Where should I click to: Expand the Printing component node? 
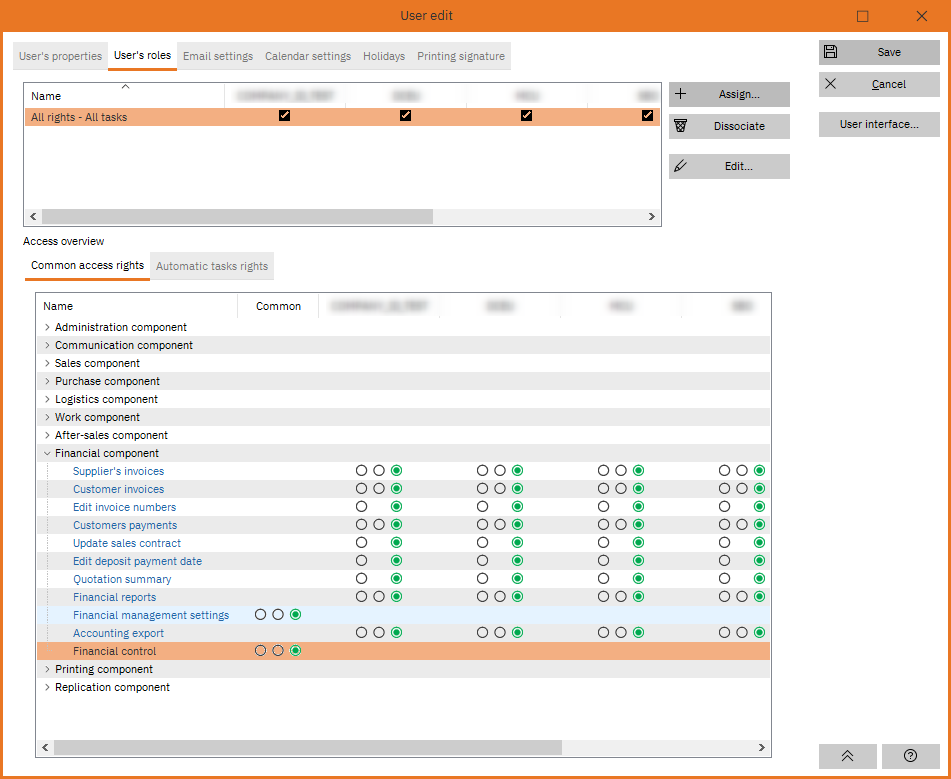[x=47, y=669]
